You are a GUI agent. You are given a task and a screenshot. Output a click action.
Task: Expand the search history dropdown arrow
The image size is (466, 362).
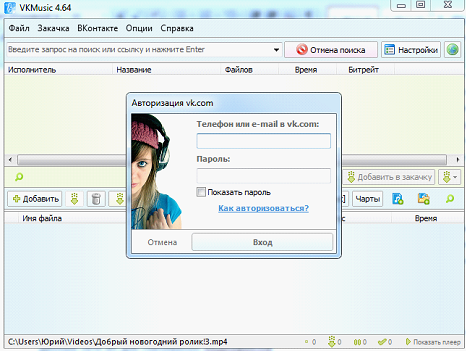[276, 50]
